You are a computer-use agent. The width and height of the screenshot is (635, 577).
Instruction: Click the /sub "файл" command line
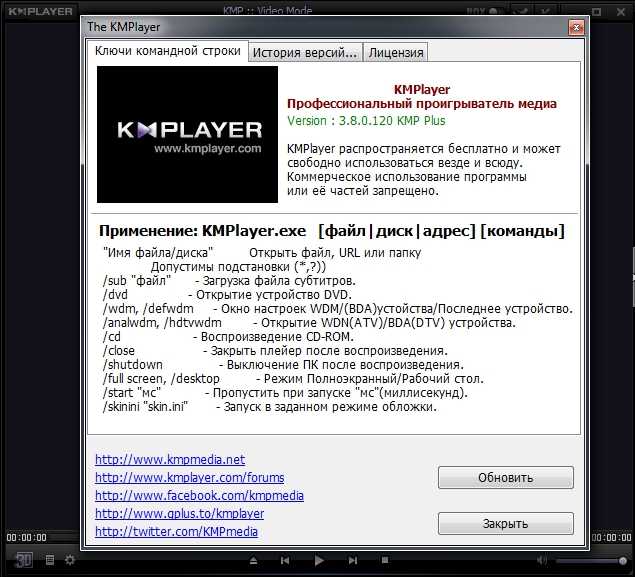pyautogui.click(x=229, y=281)
